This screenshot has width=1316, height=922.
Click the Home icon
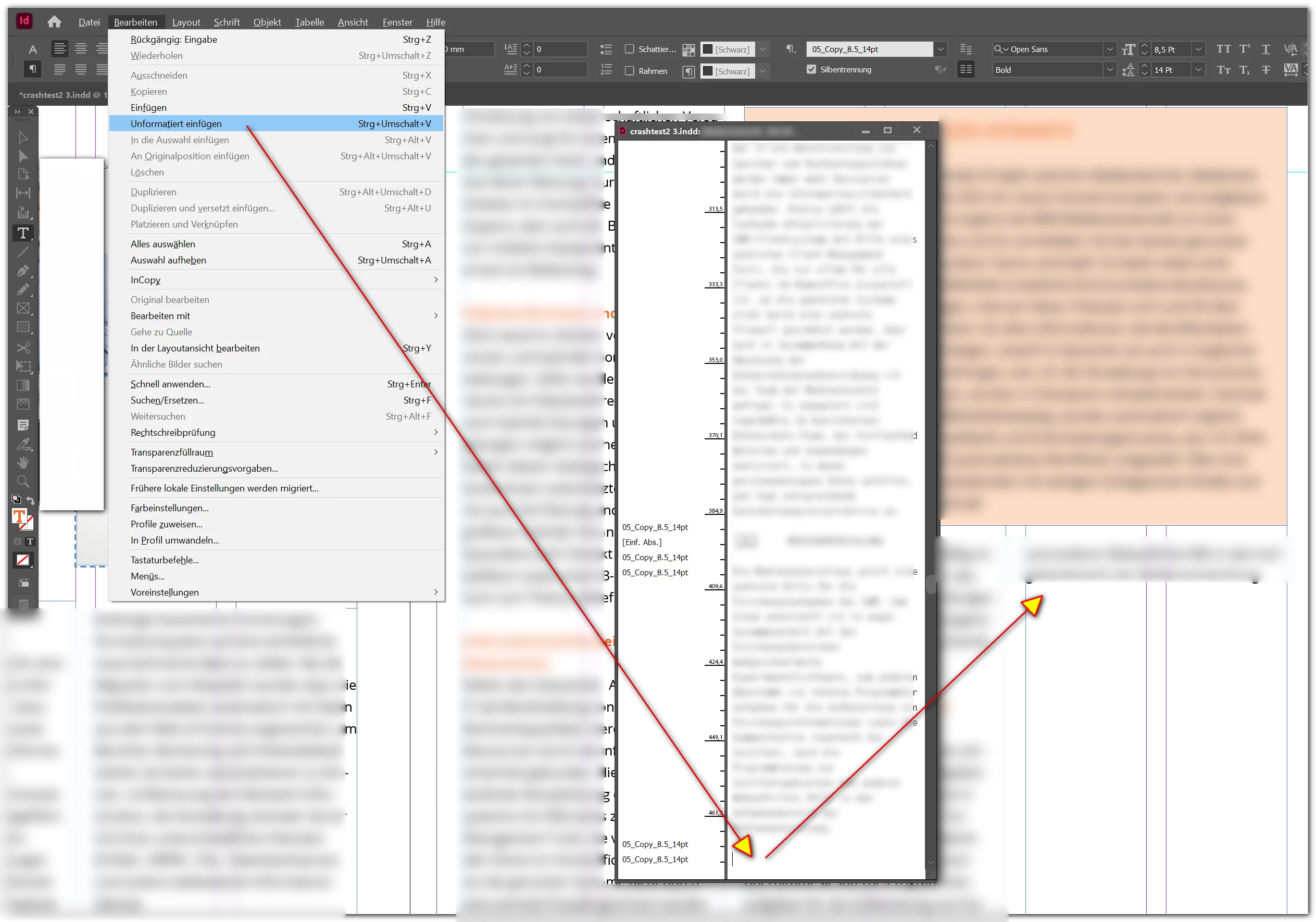(x=55, y=22)
